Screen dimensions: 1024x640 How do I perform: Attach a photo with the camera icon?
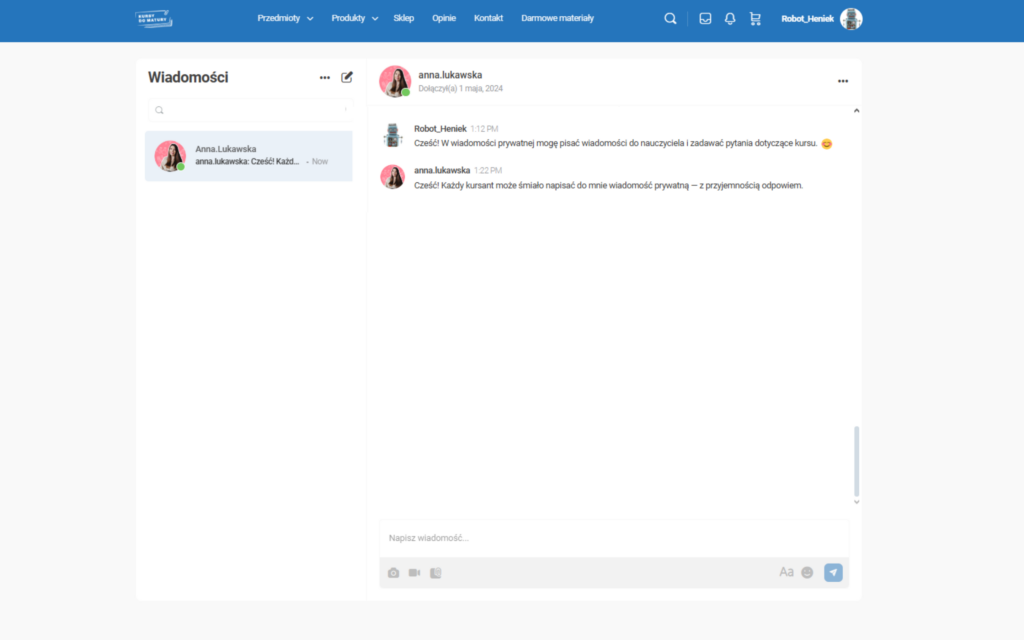(393, 573)
